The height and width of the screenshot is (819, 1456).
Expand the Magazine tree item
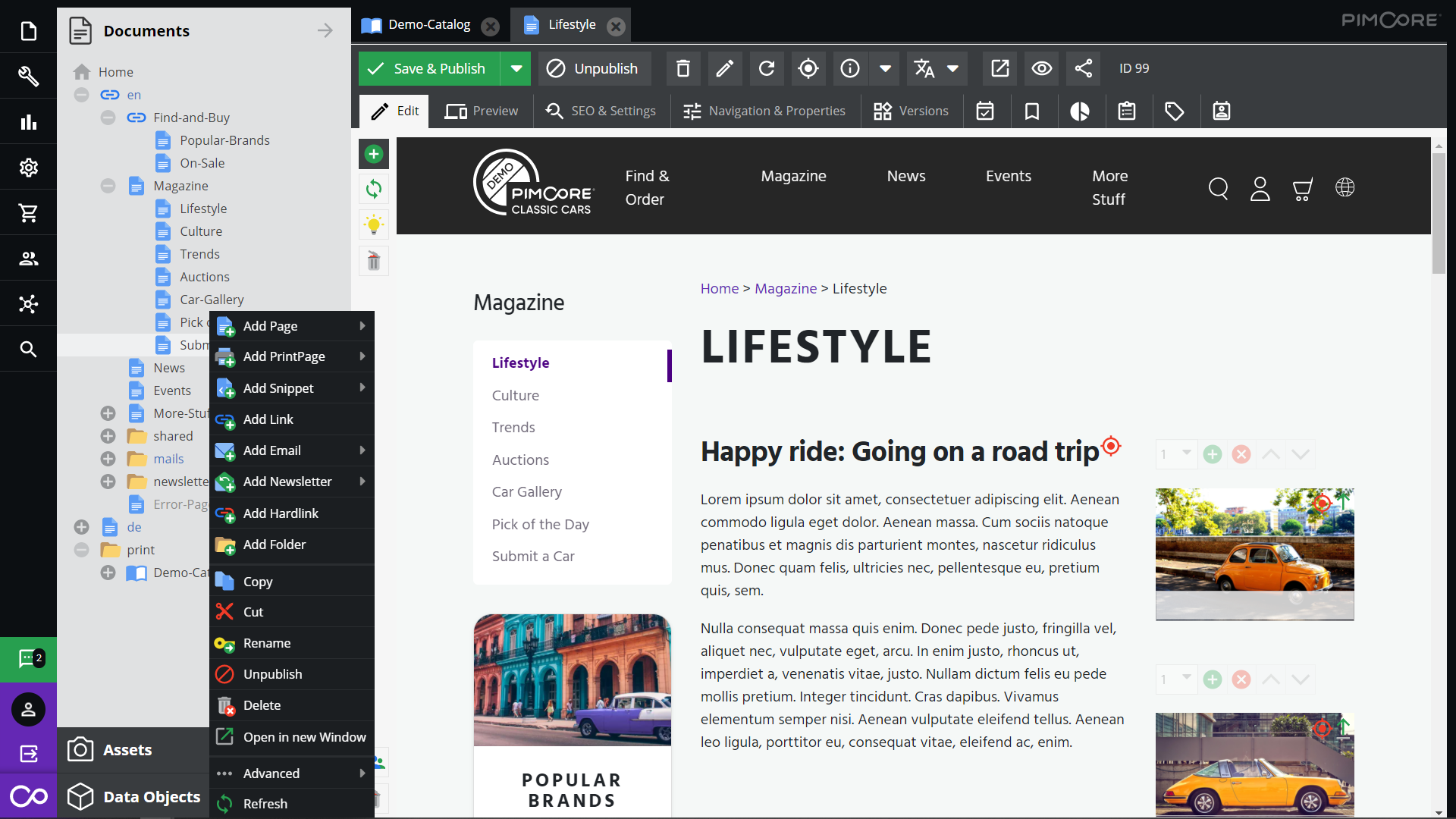(x=107, y=185)
